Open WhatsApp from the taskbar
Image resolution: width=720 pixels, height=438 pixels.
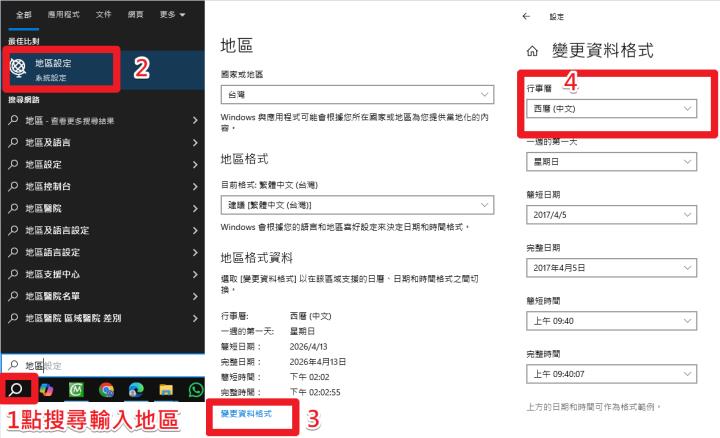(196, 390)
